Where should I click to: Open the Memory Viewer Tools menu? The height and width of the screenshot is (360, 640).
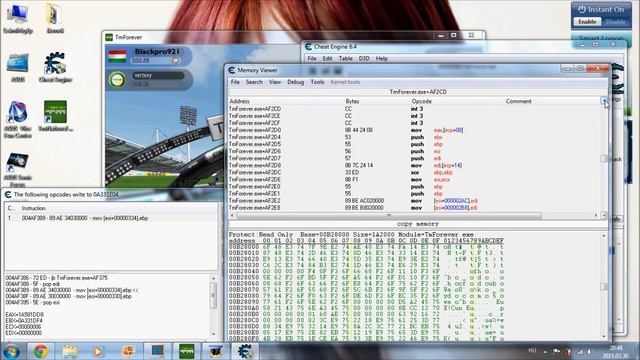pos(317,82)
